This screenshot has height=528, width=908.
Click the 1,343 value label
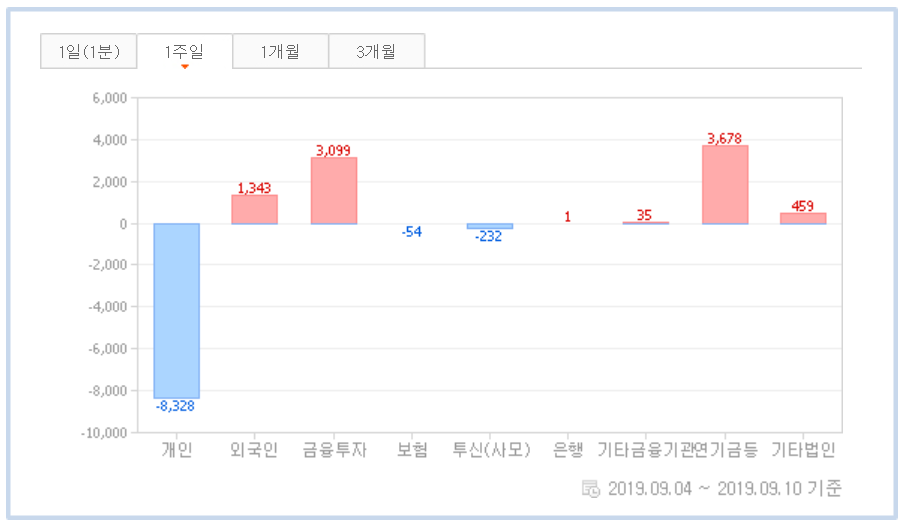click(254, 188)
